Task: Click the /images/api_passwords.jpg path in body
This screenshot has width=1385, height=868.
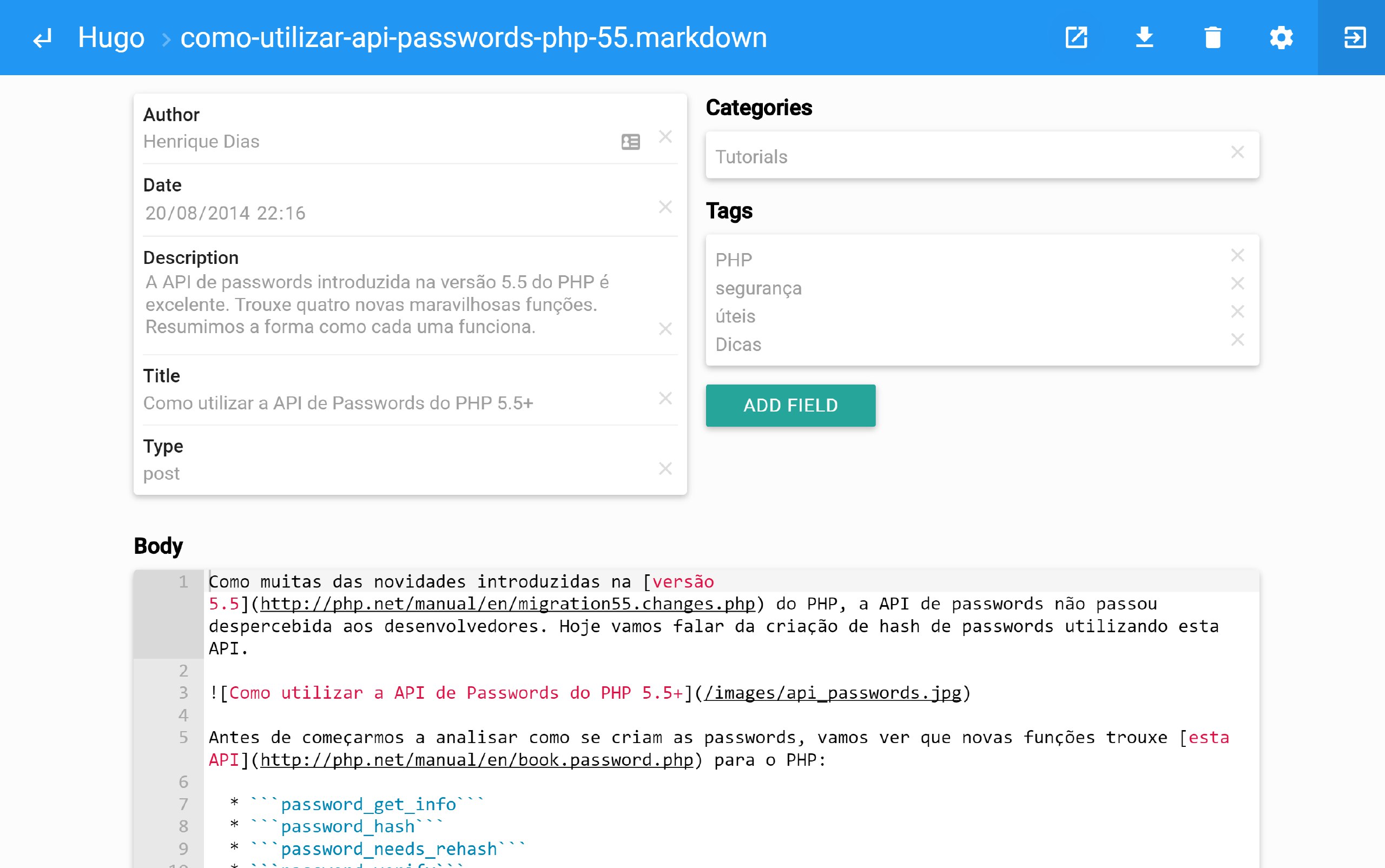Action: pyautogui.click(x=833, y=693)
